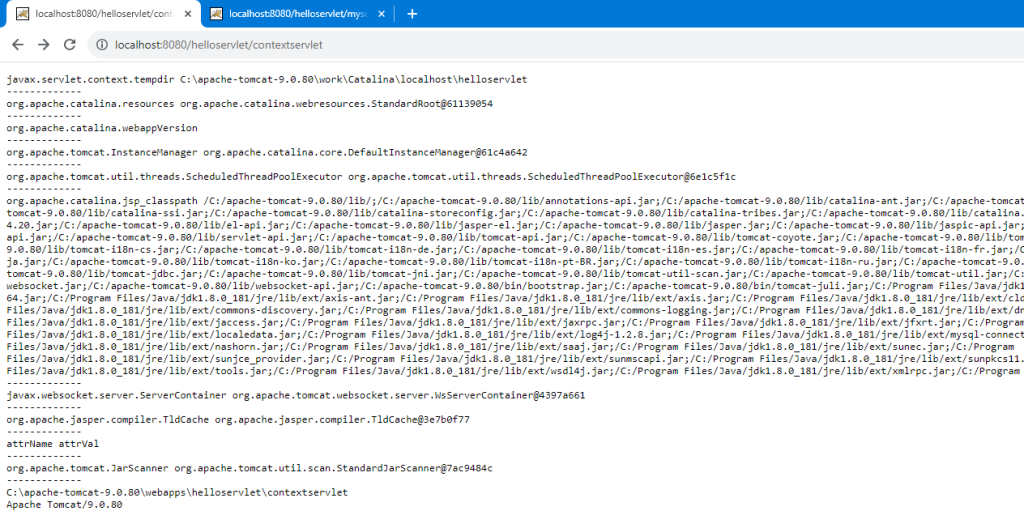Go forward to the next page
Viewport: 1024px width, 528px height.
44,44
